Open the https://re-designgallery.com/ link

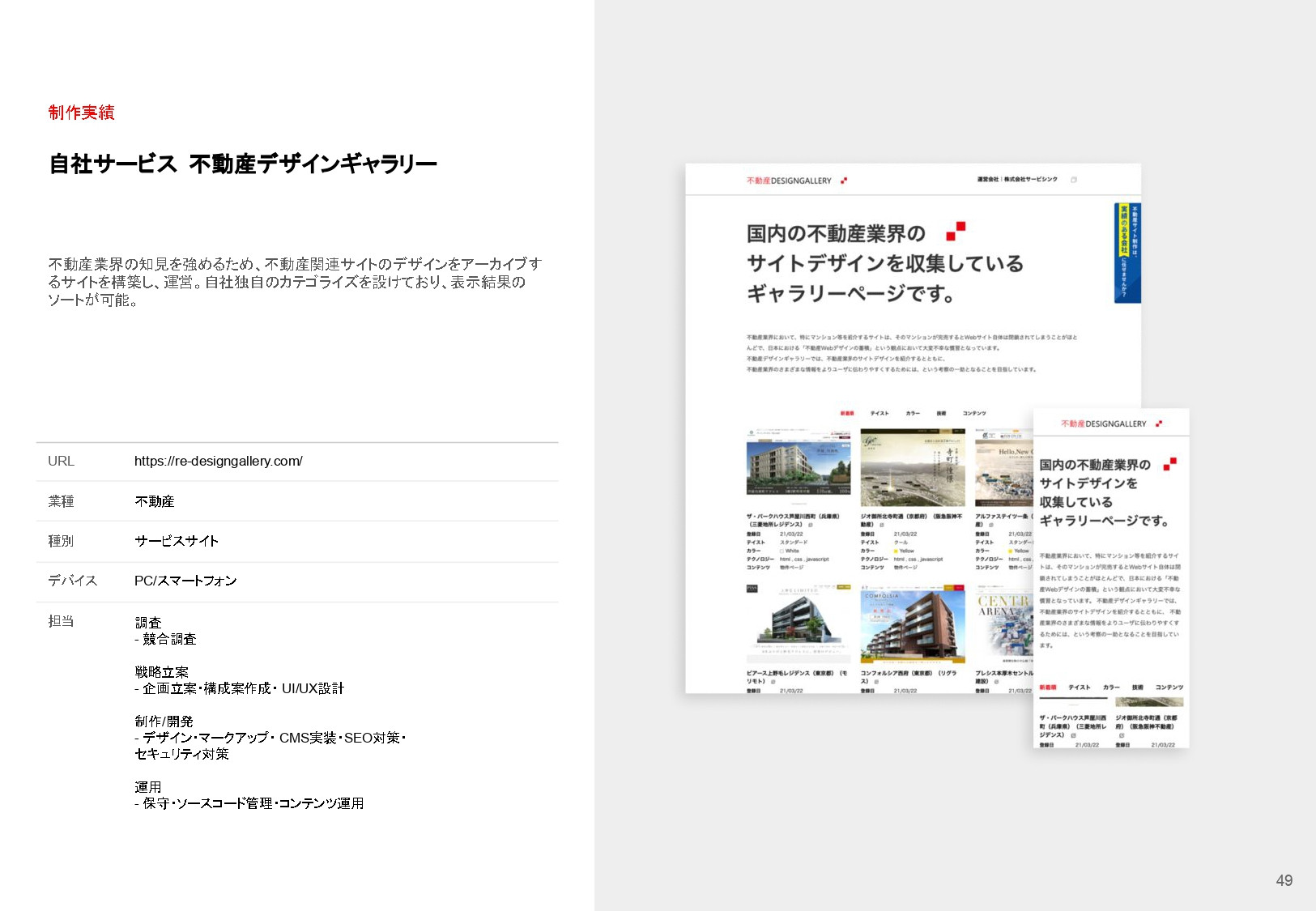click(x=219, y=461)
